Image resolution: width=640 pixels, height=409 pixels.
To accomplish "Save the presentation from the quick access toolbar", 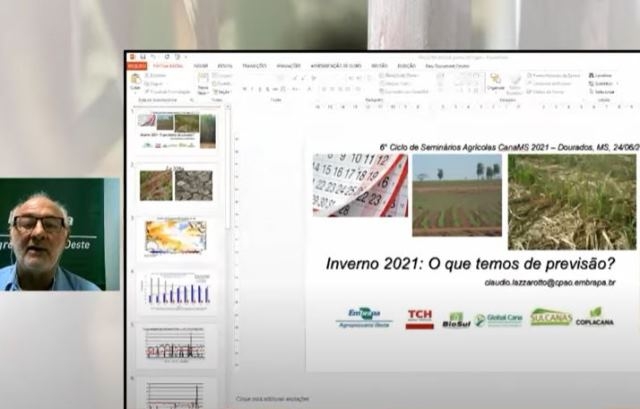I will point(142,57).
